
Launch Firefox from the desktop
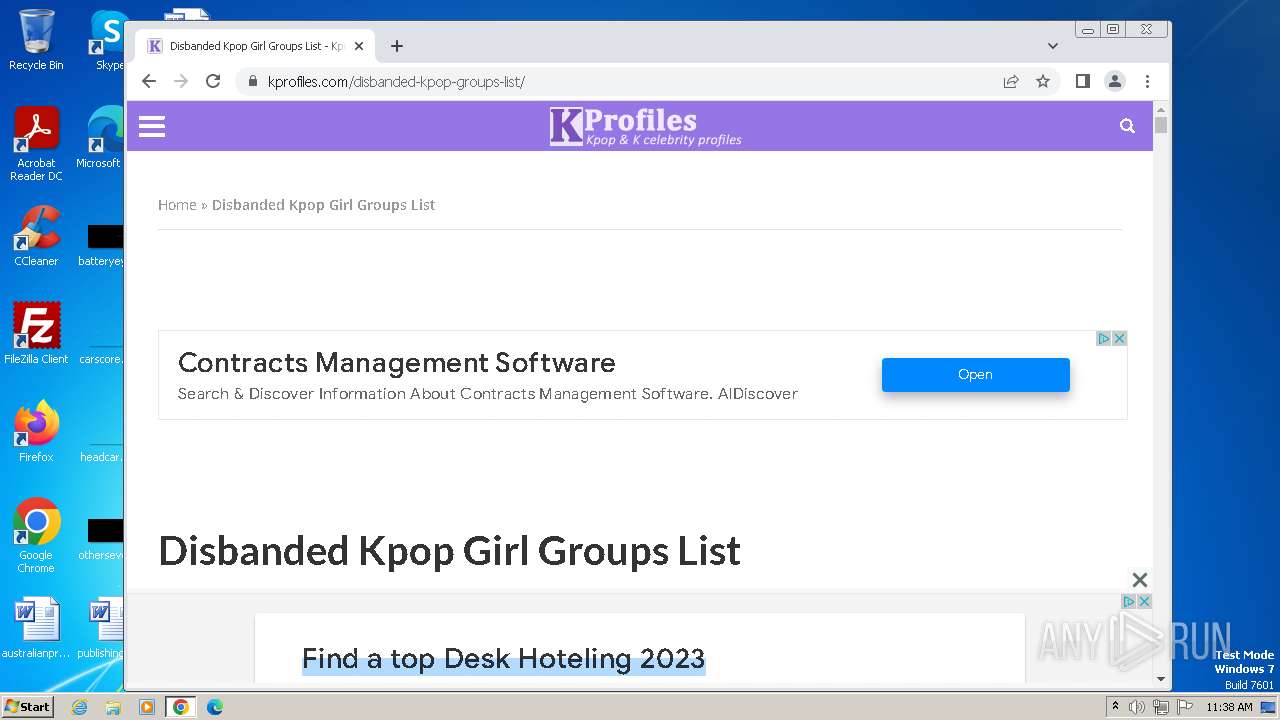36,432
